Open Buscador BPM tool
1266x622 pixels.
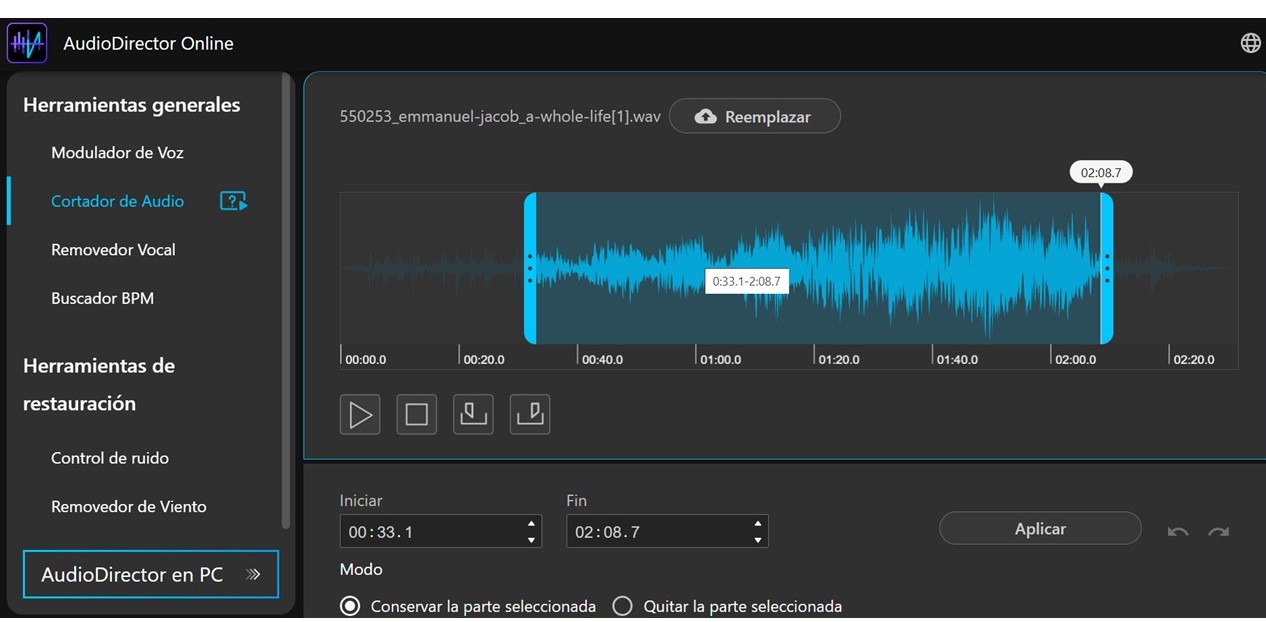[102, 298]
